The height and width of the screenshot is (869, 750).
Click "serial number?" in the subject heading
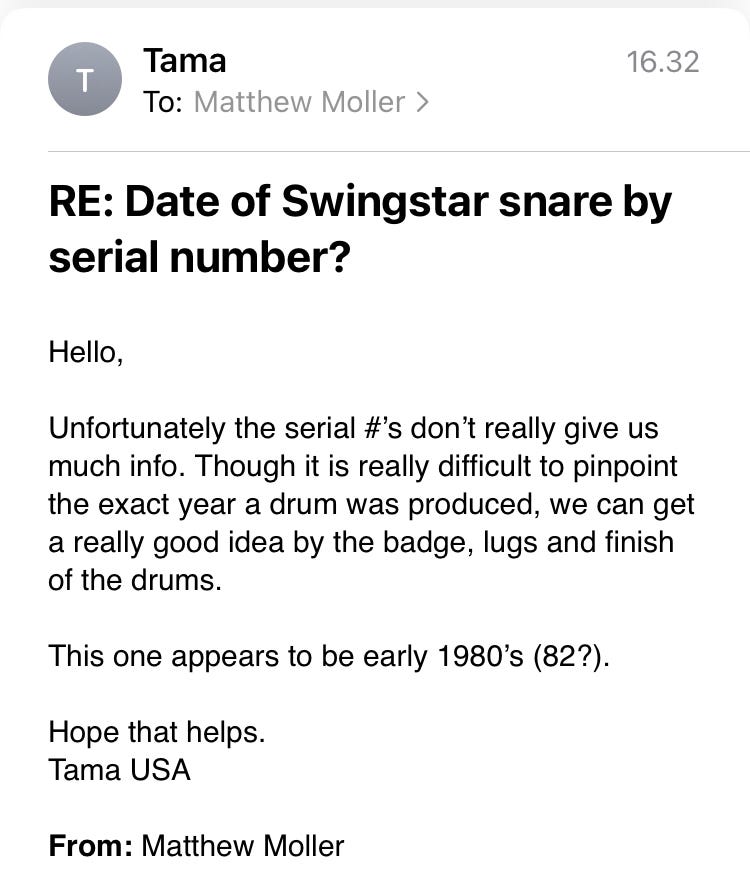click(x=200, y=257)
